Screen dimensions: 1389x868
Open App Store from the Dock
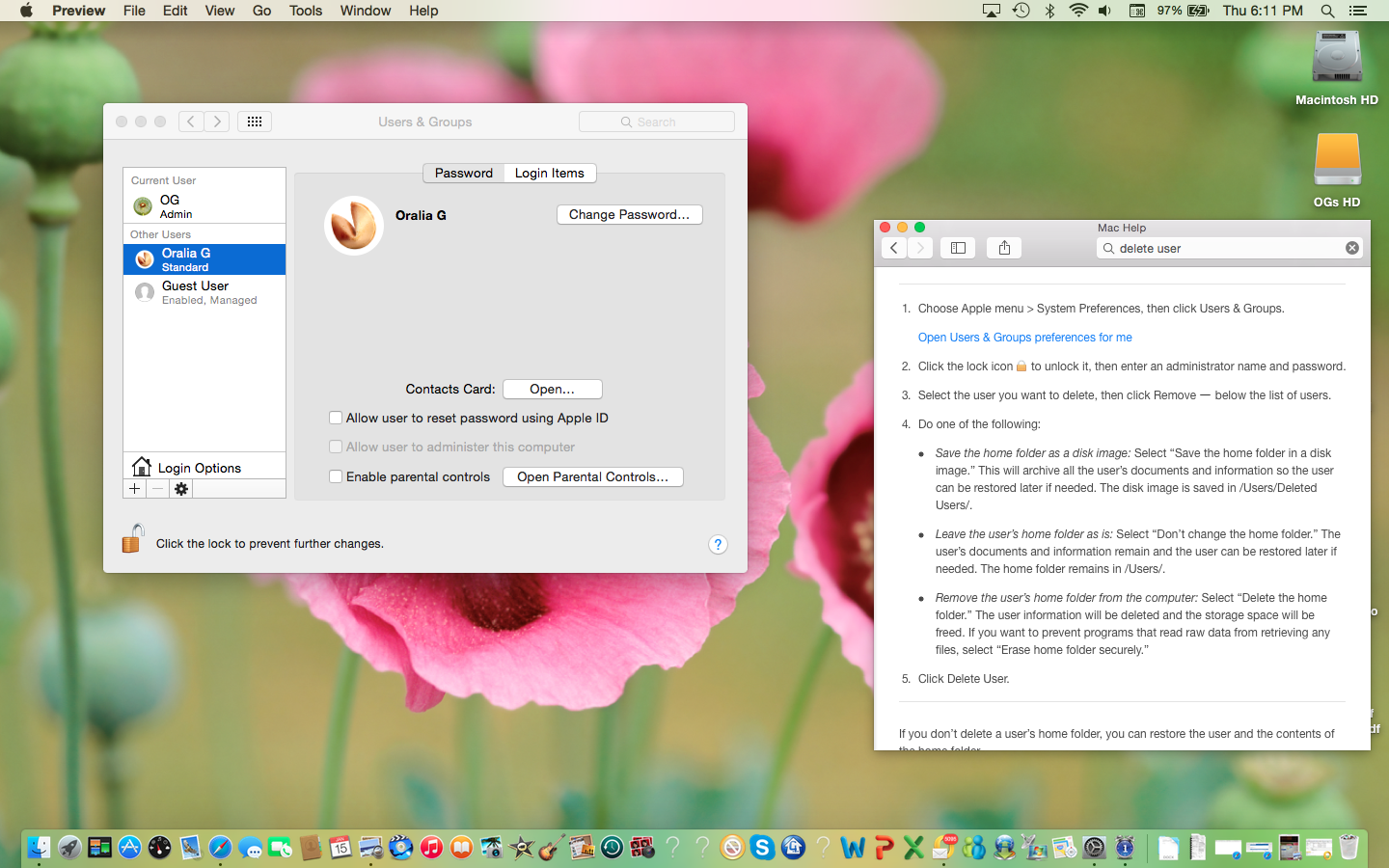129,848
